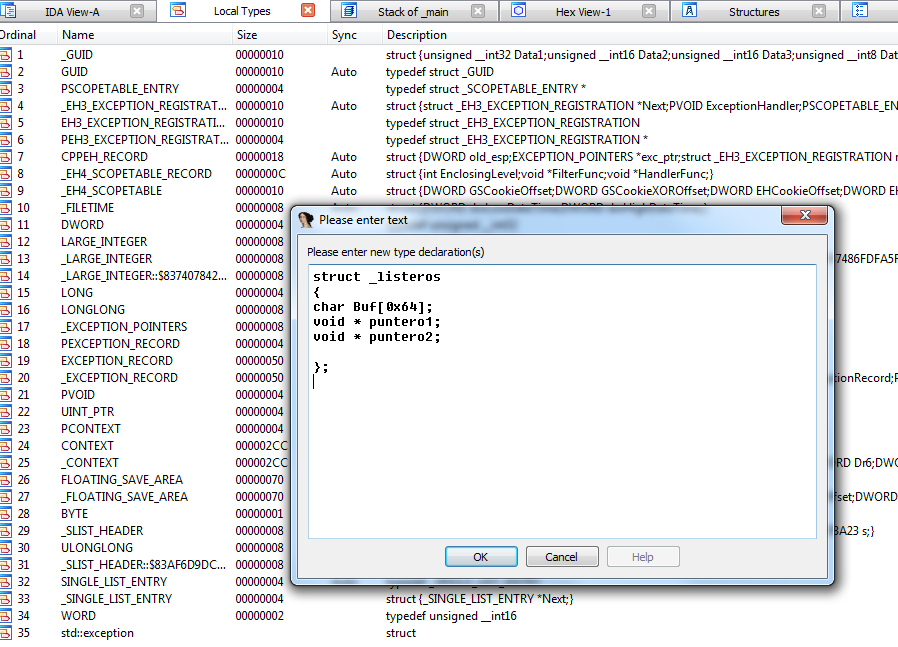Close the Local Types tab
Screen dimensions: 898x647
coord(308,11)
